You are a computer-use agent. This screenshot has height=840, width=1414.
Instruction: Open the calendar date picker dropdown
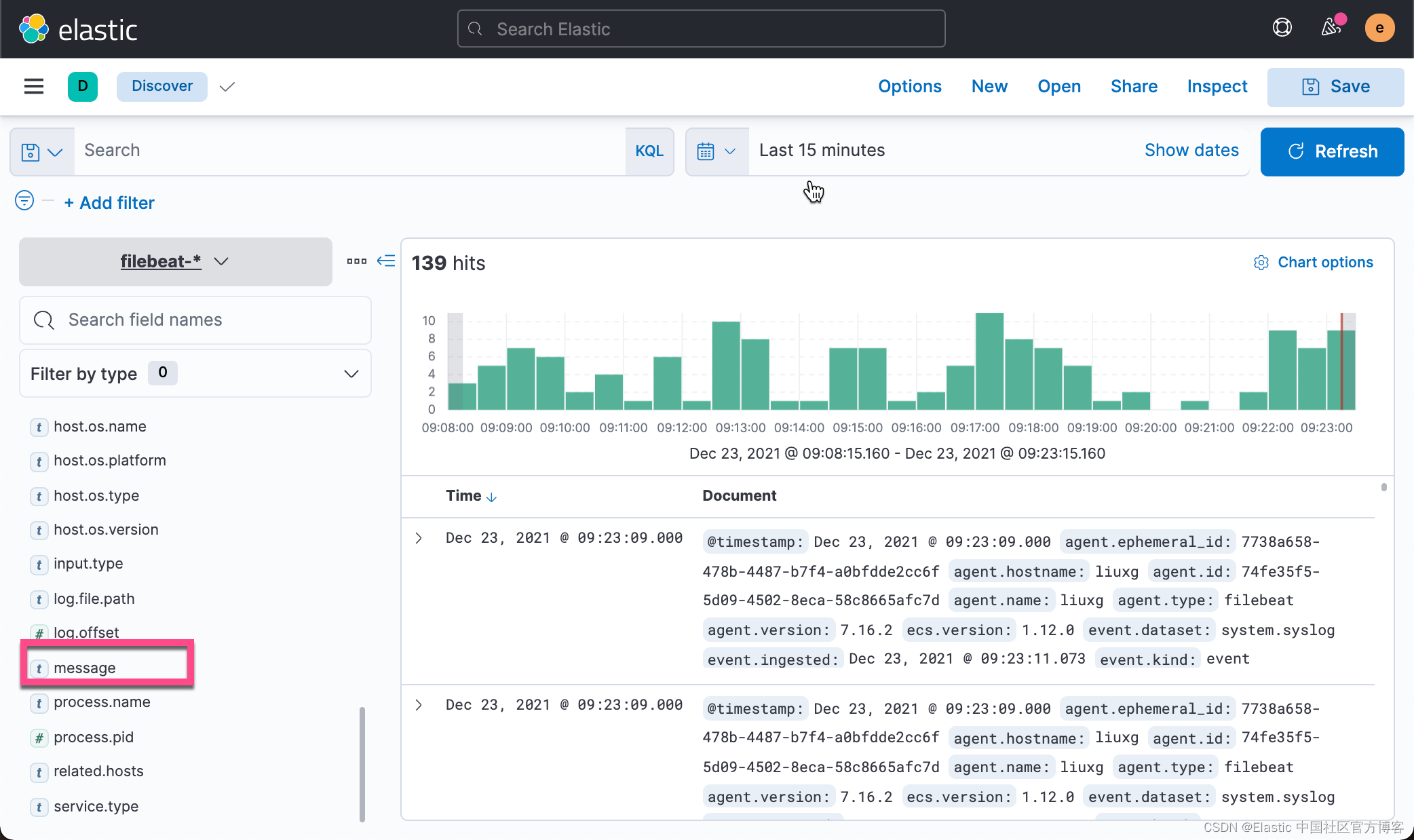coord(716,151)
